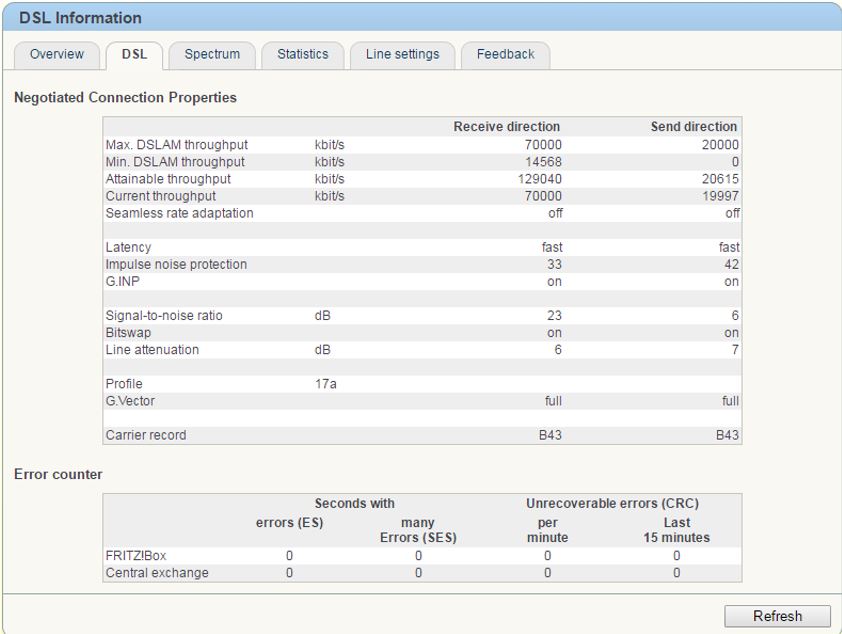Open the Line settings tab

pyautogui.click(x=402, y=54)
